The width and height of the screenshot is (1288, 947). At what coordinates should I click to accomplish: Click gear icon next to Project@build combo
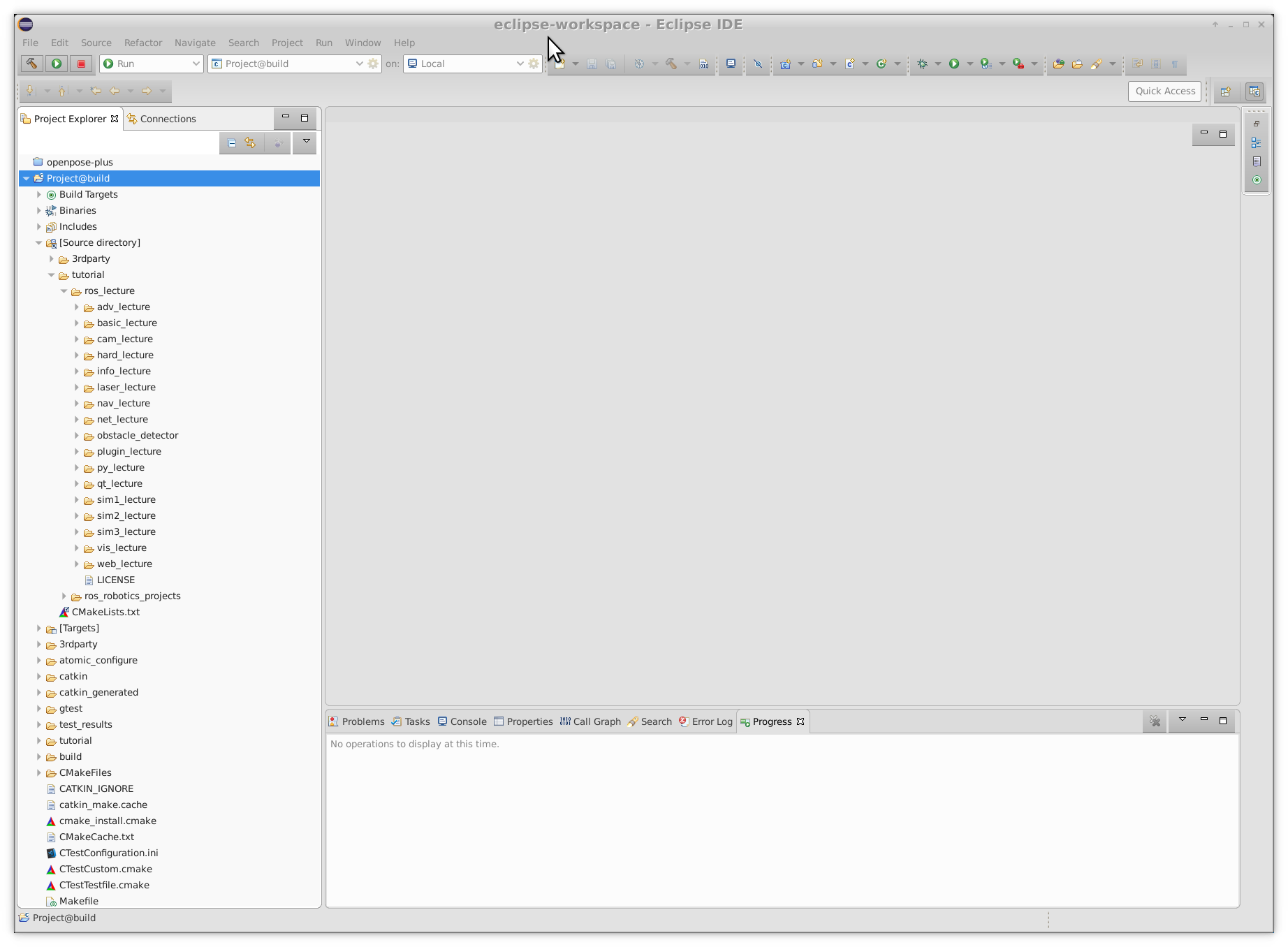pyautogui.click(x=373, y=64)
